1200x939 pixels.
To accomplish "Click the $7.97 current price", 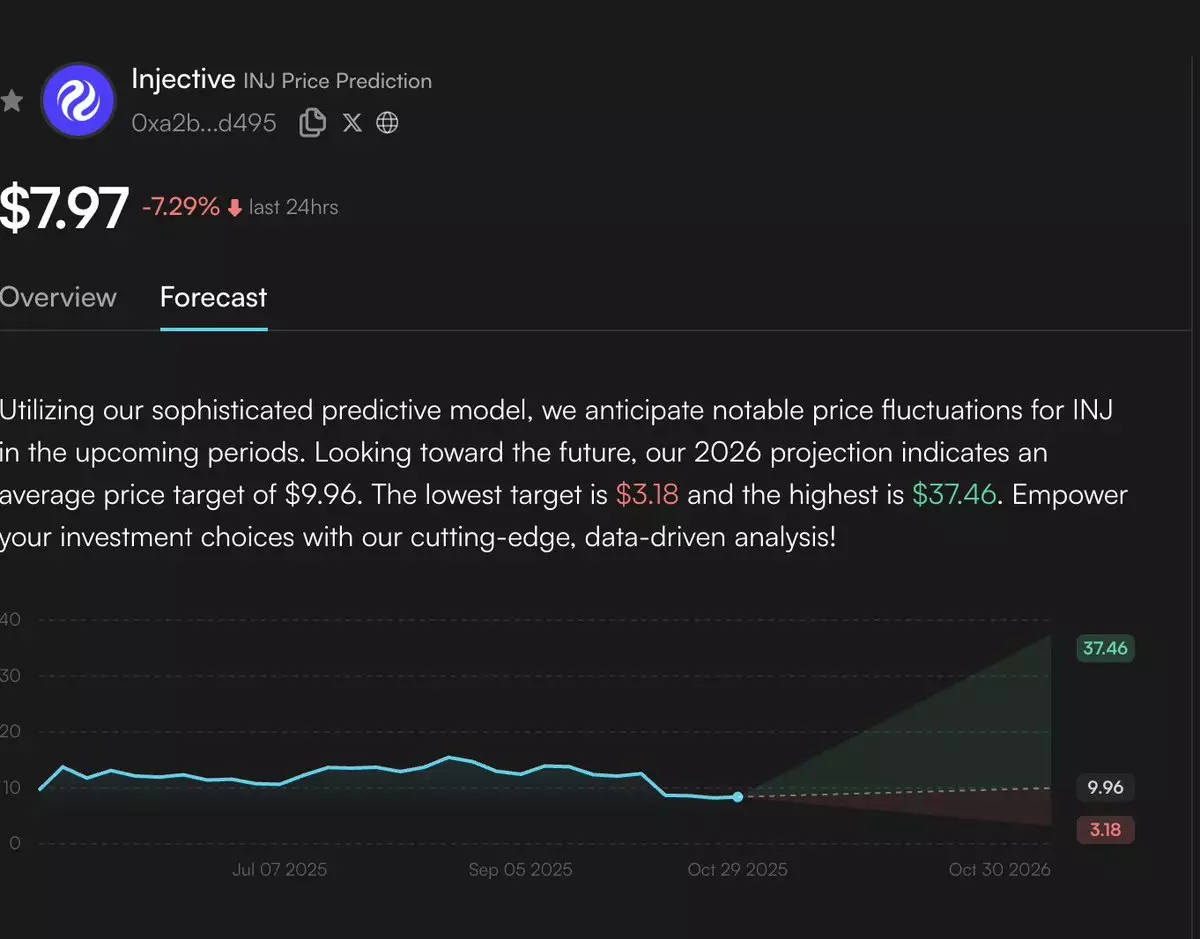I will pos(64,209).
